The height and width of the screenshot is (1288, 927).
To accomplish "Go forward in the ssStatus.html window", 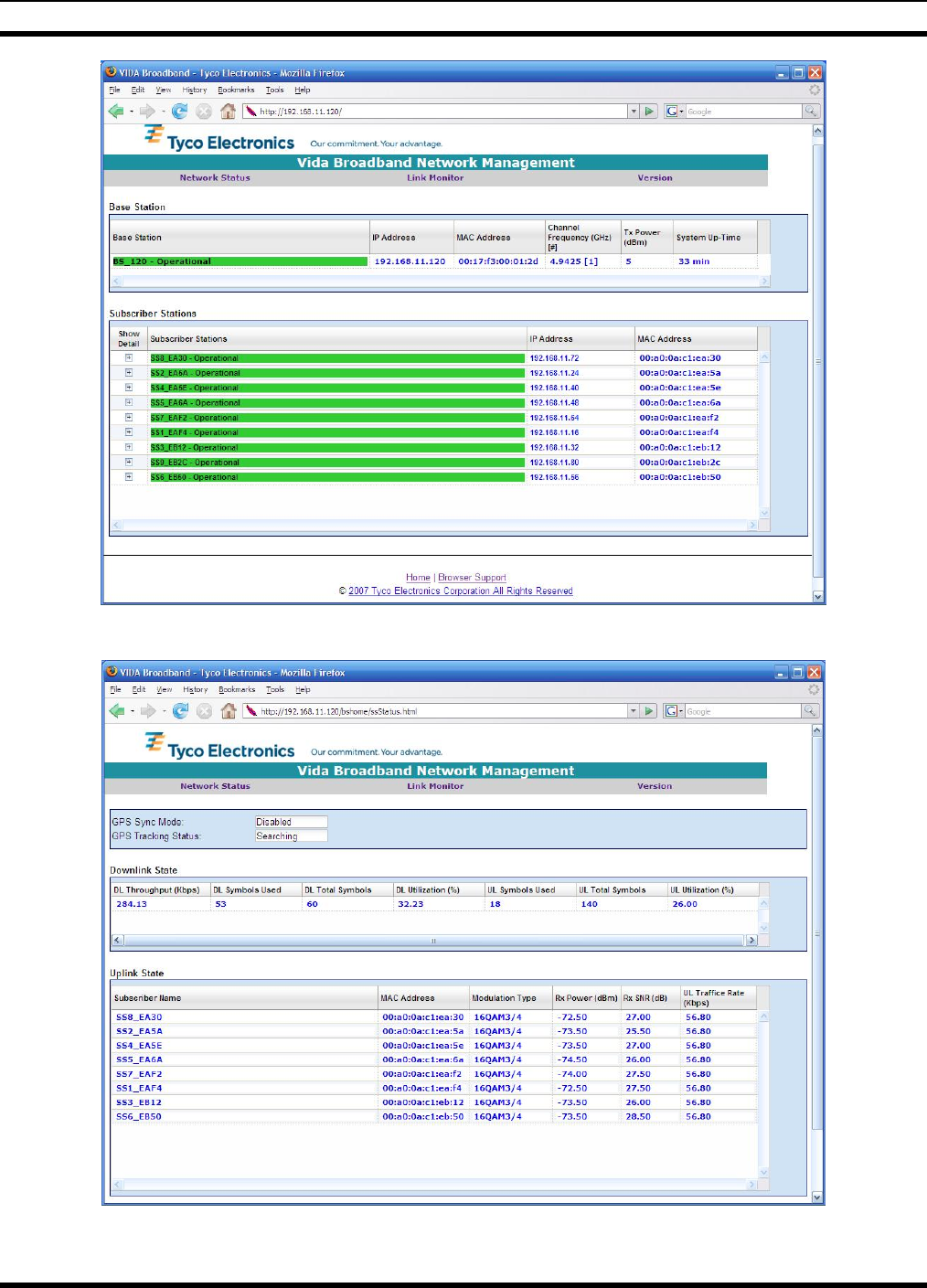I will (x=148, y=710).
